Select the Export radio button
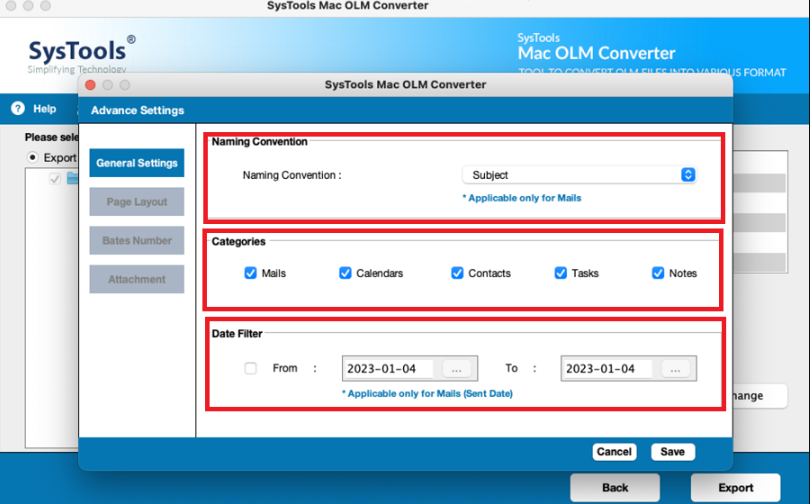Image resolution: width=810 pixels, height=504 pixels. 33,157
